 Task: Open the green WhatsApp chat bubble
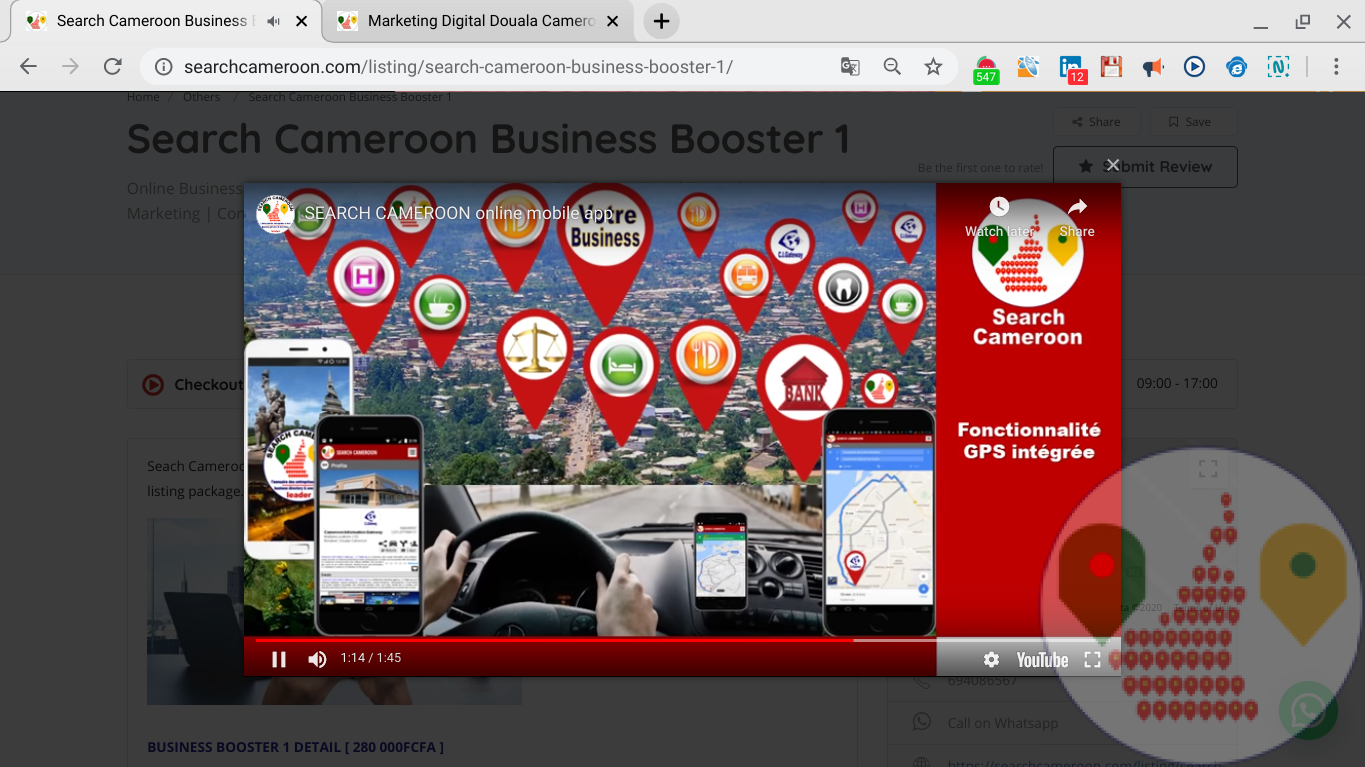[1308, 711]
